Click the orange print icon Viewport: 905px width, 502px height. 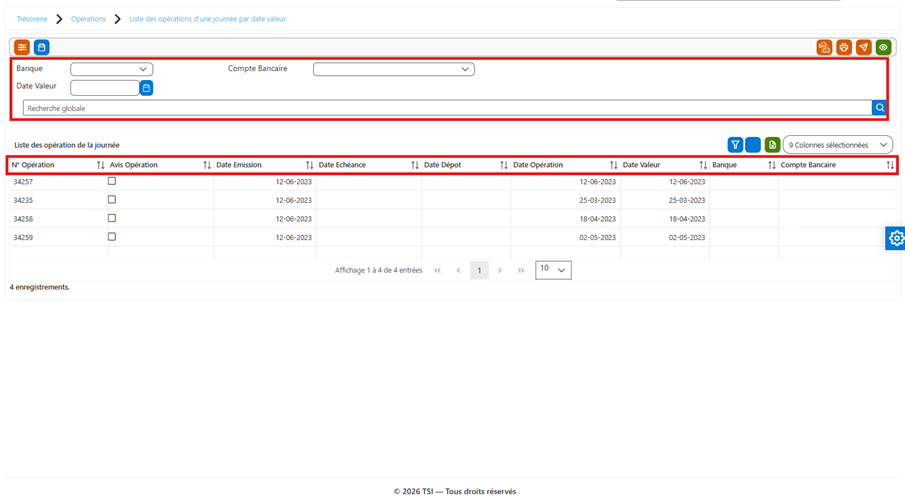click(844, 47)
